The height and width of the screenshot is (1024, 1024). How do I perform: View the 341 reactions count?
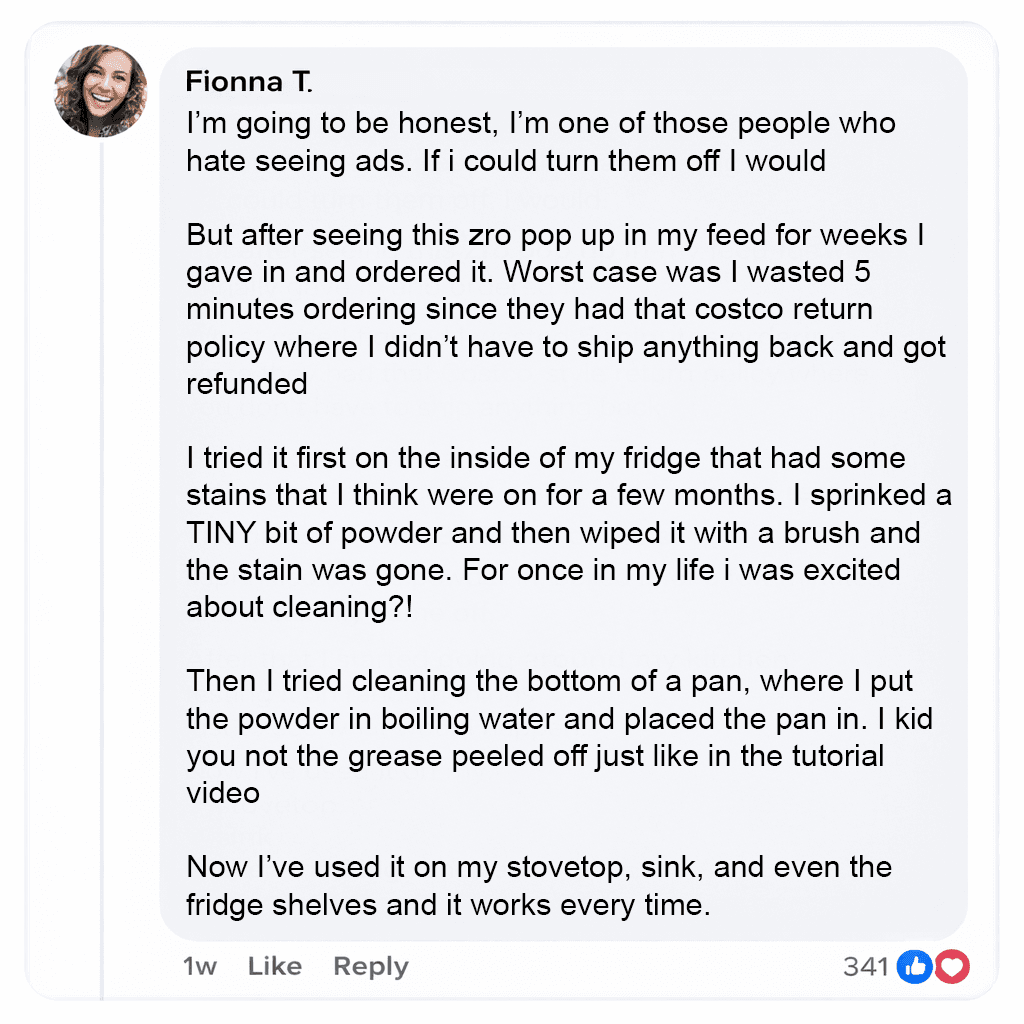pos(866,966)
